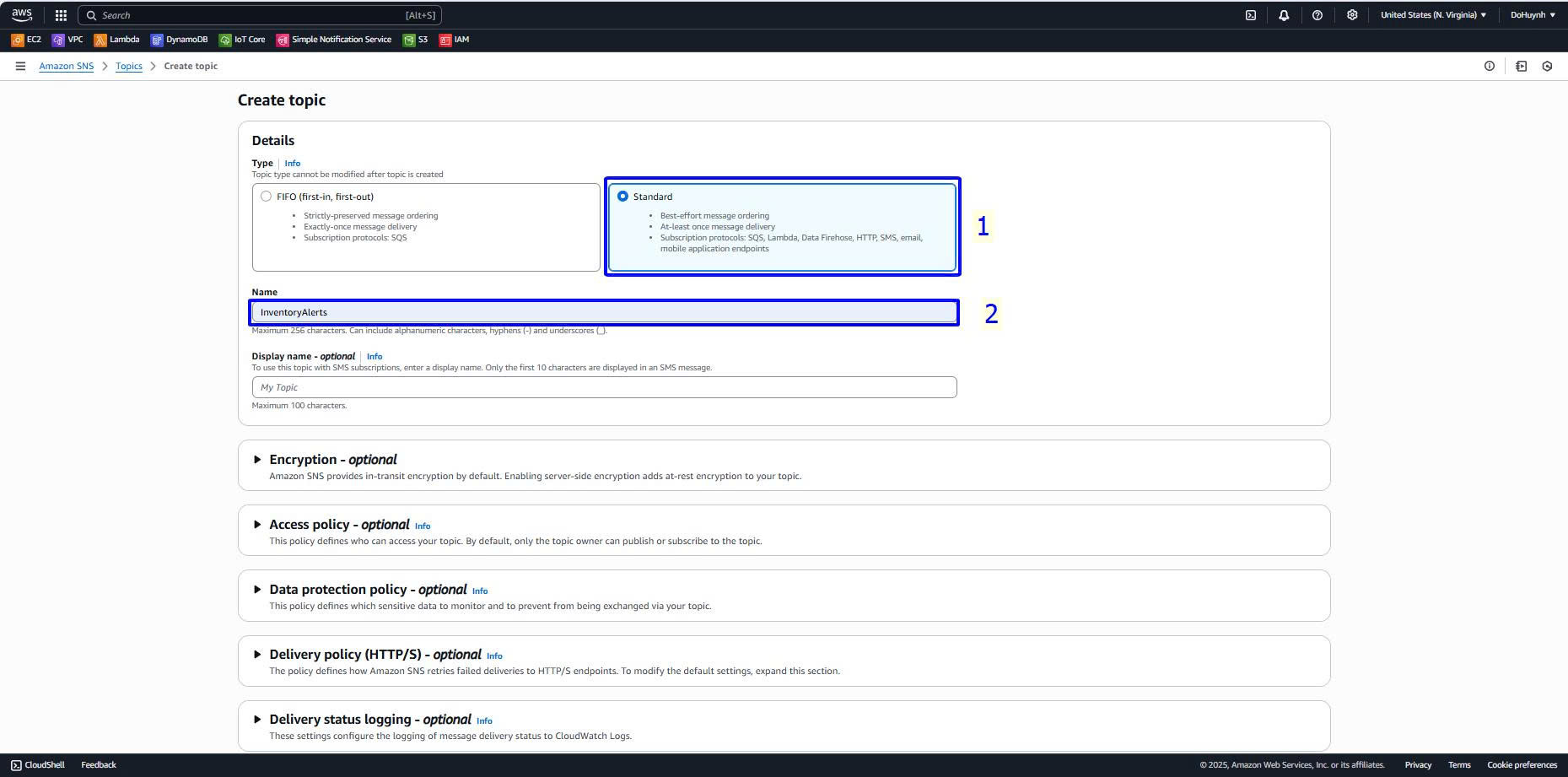Open the S3 shortcut in favorites bar
1568x777 pixels.
[x=415, y=40]
